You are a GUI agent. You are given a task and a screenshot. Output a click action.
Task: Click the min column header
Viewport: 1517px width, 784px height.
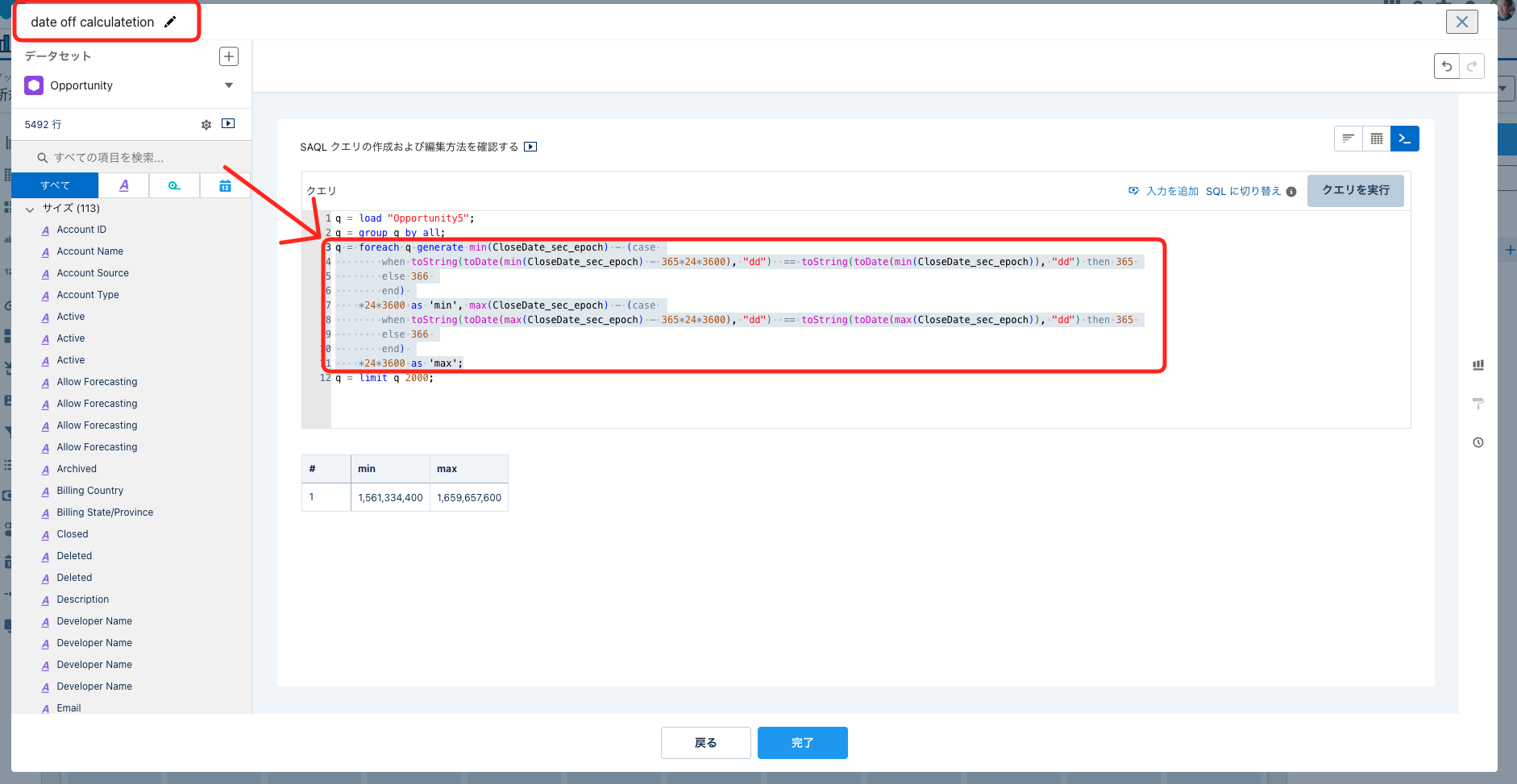click(390, 469)
